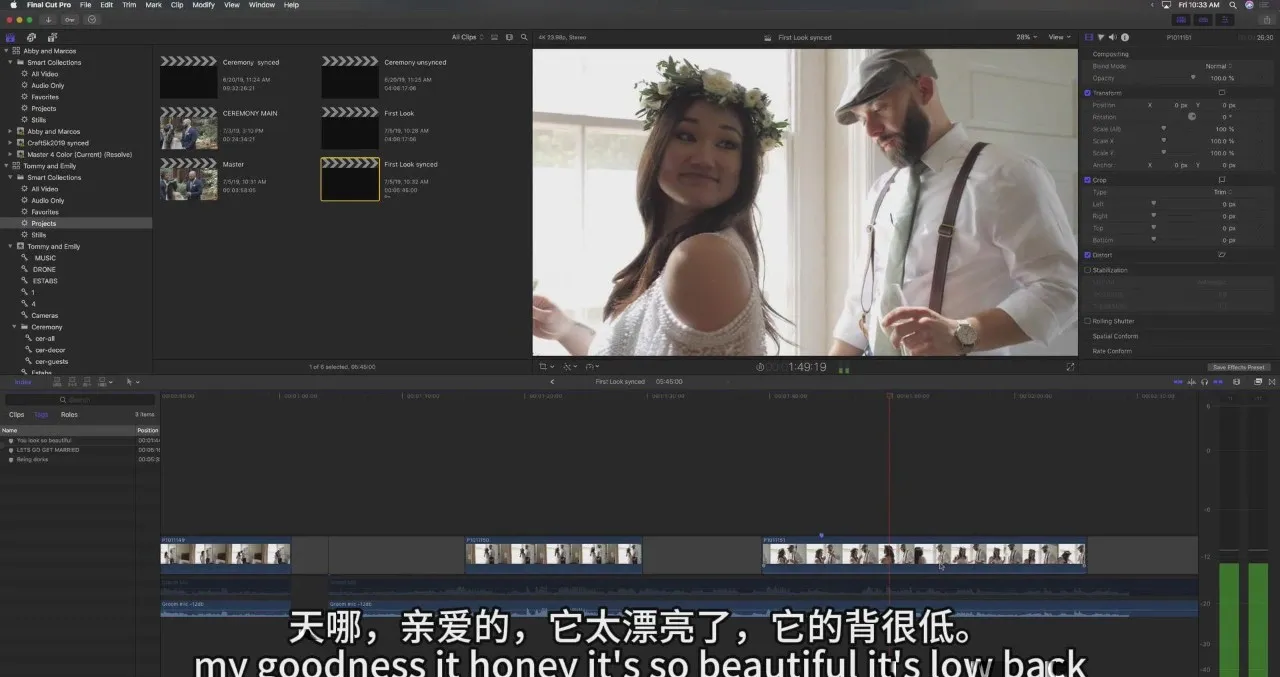Select 'You look so beautiful' marker row
This screenshot has width=1280, height=677.
tap(80, 441)
